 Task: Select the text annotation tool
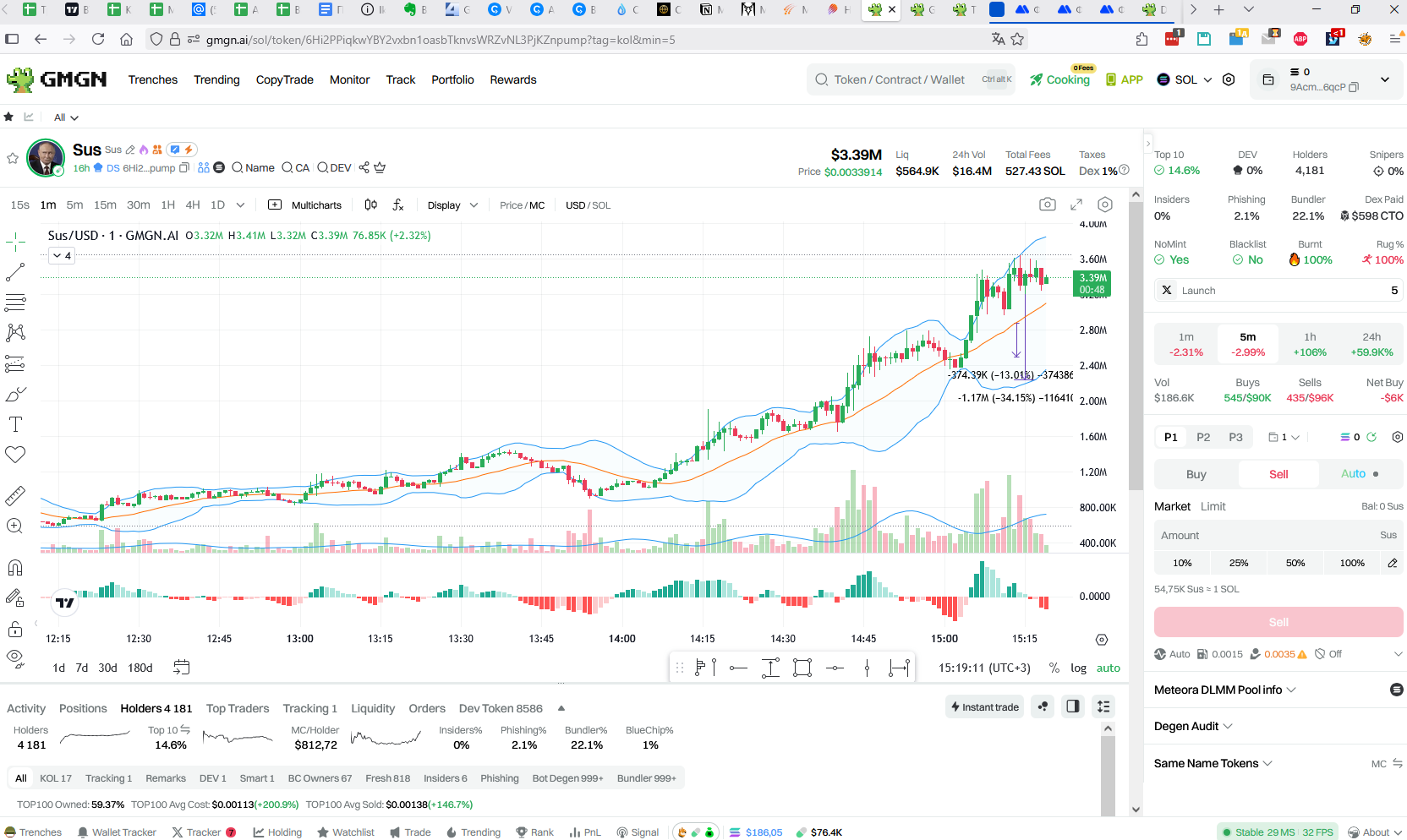(x=15, y=424)
